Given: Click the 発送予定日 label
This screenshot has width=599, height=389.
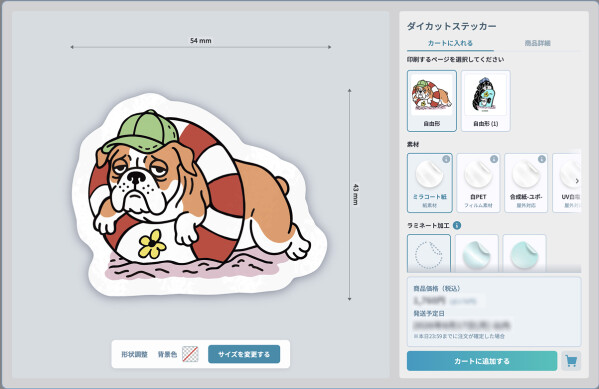Looking at the screenshot, I should (429, 313).
